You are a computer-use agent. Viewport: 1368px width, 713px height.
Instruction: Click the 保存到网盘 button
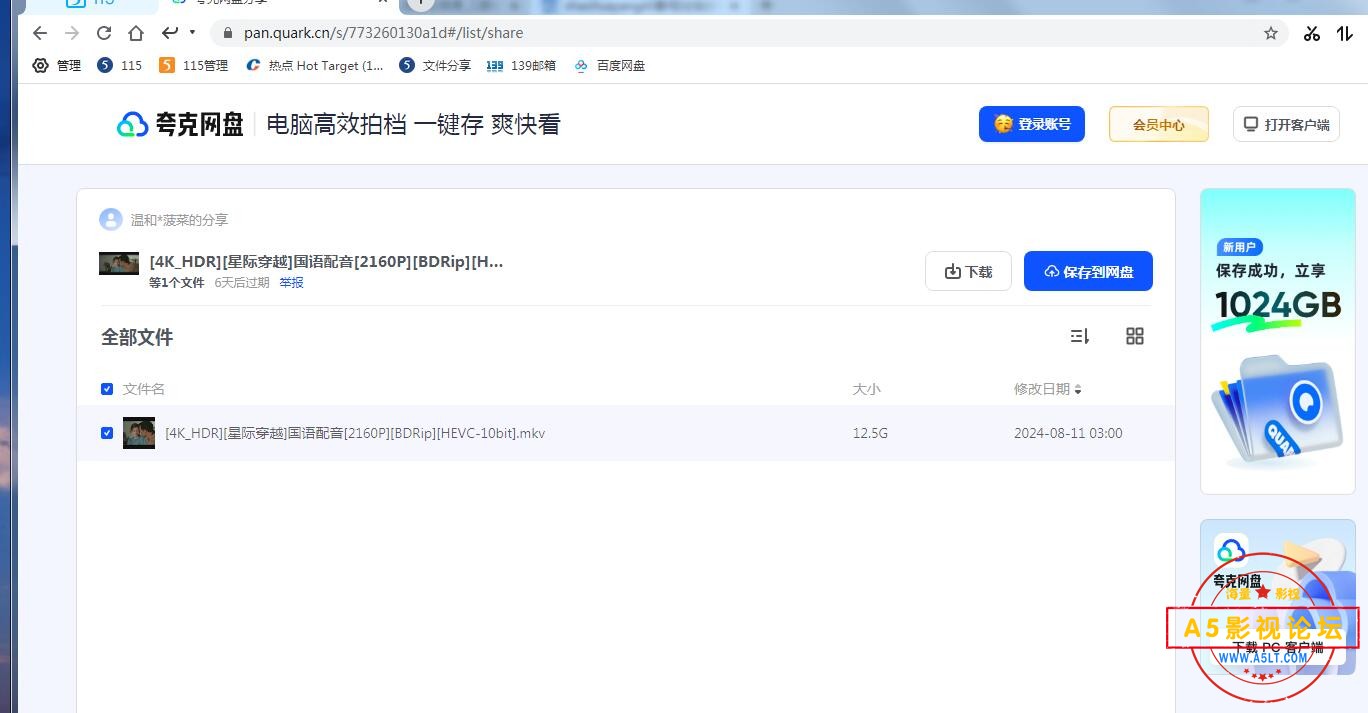click(x=1088, y=271)
